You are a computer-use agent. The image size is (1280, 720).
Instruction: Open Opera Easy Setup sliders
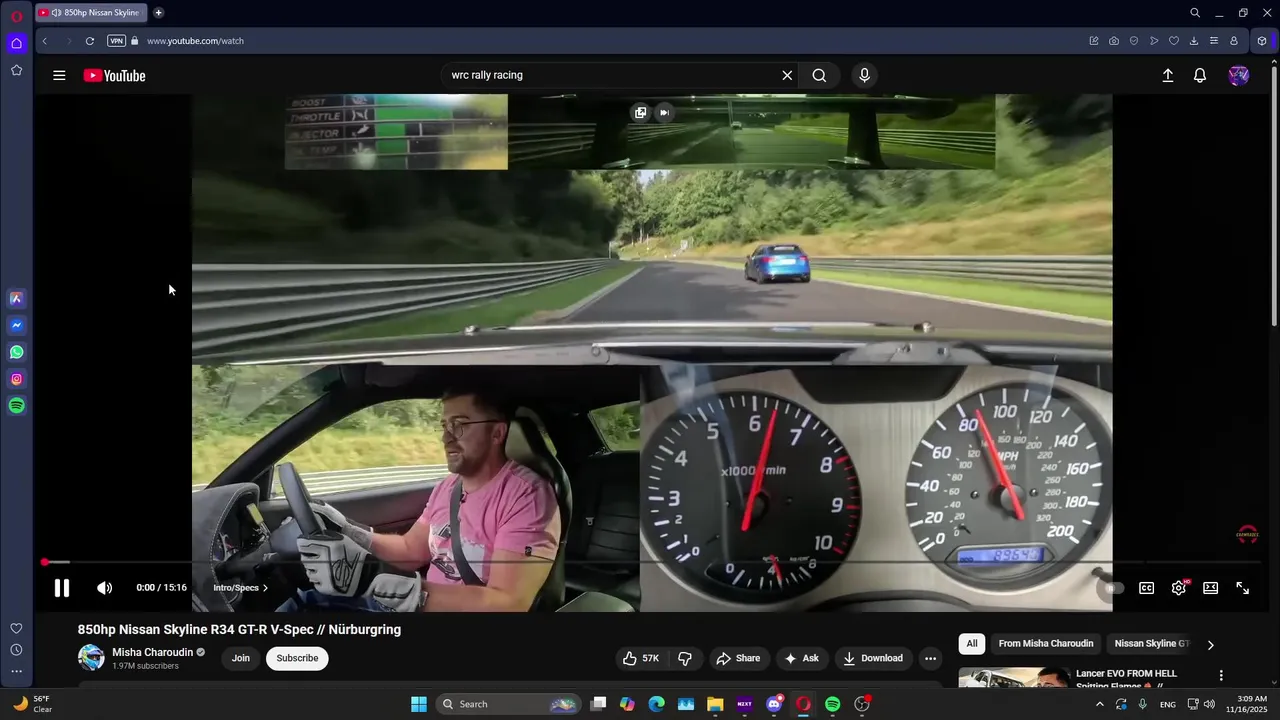(1214, 41)
